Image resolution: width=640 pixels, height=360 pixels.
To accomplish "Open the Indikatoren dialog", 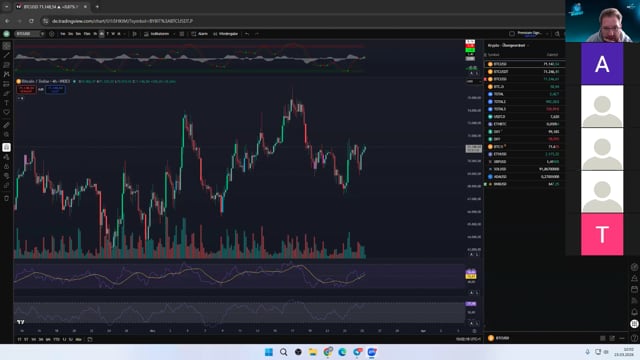I will coord(156,34).
